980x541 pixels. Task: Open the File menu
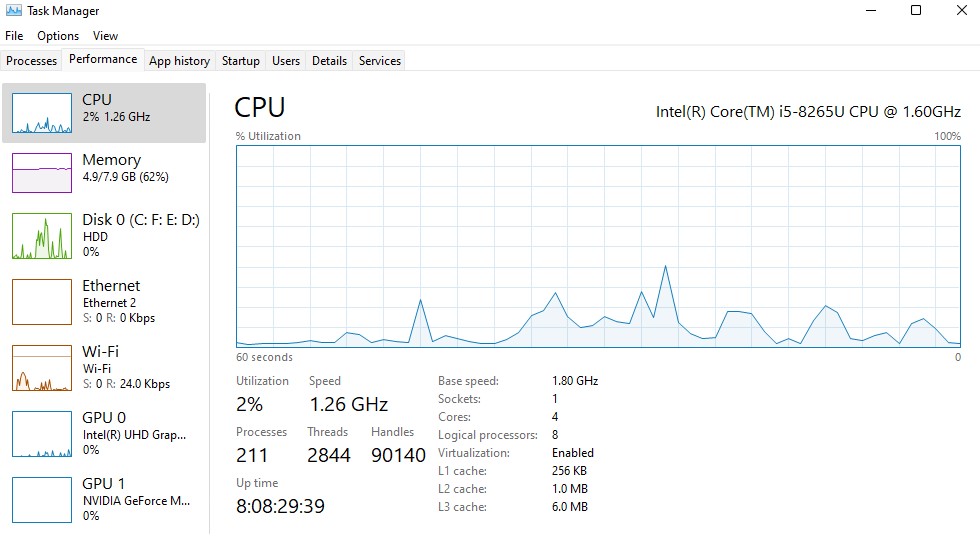[14, 36]
